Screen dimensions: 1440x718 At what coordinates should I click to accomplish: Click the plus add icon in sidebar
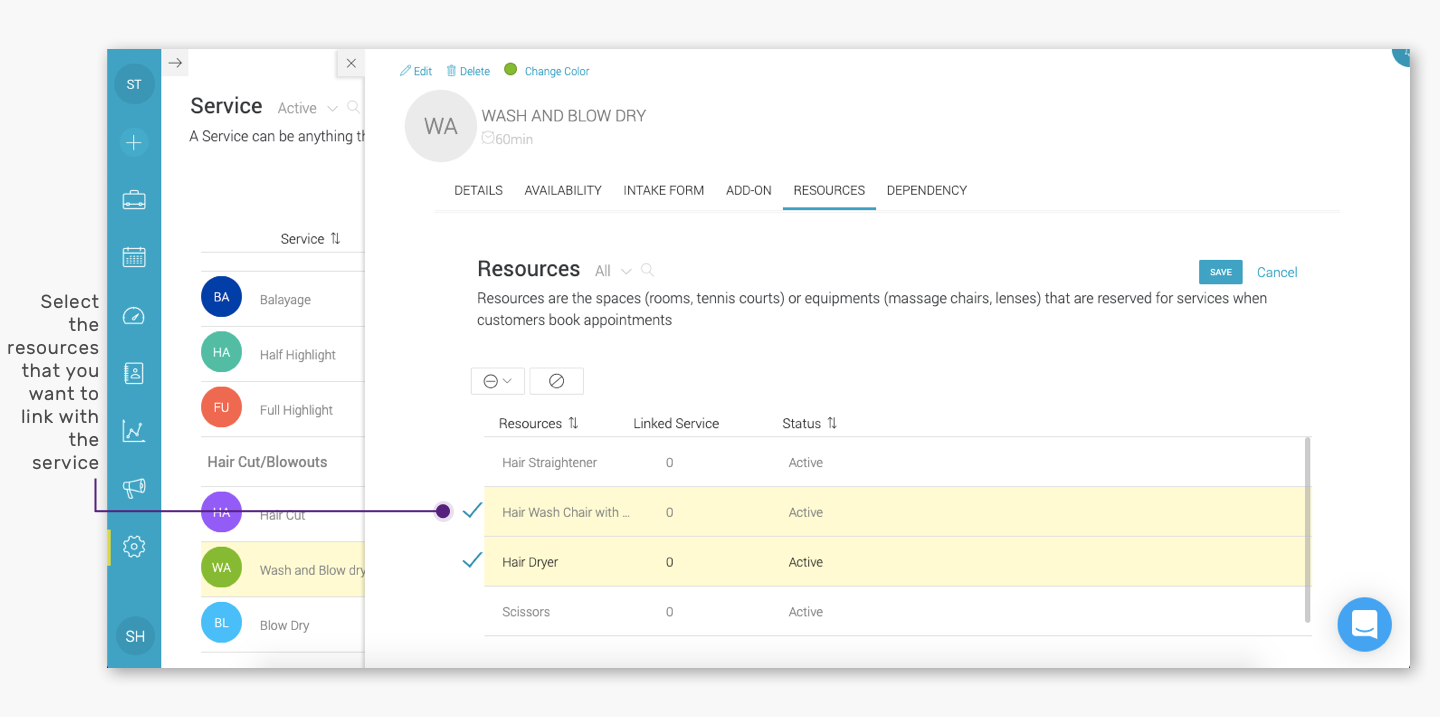(x=134, y=143)
